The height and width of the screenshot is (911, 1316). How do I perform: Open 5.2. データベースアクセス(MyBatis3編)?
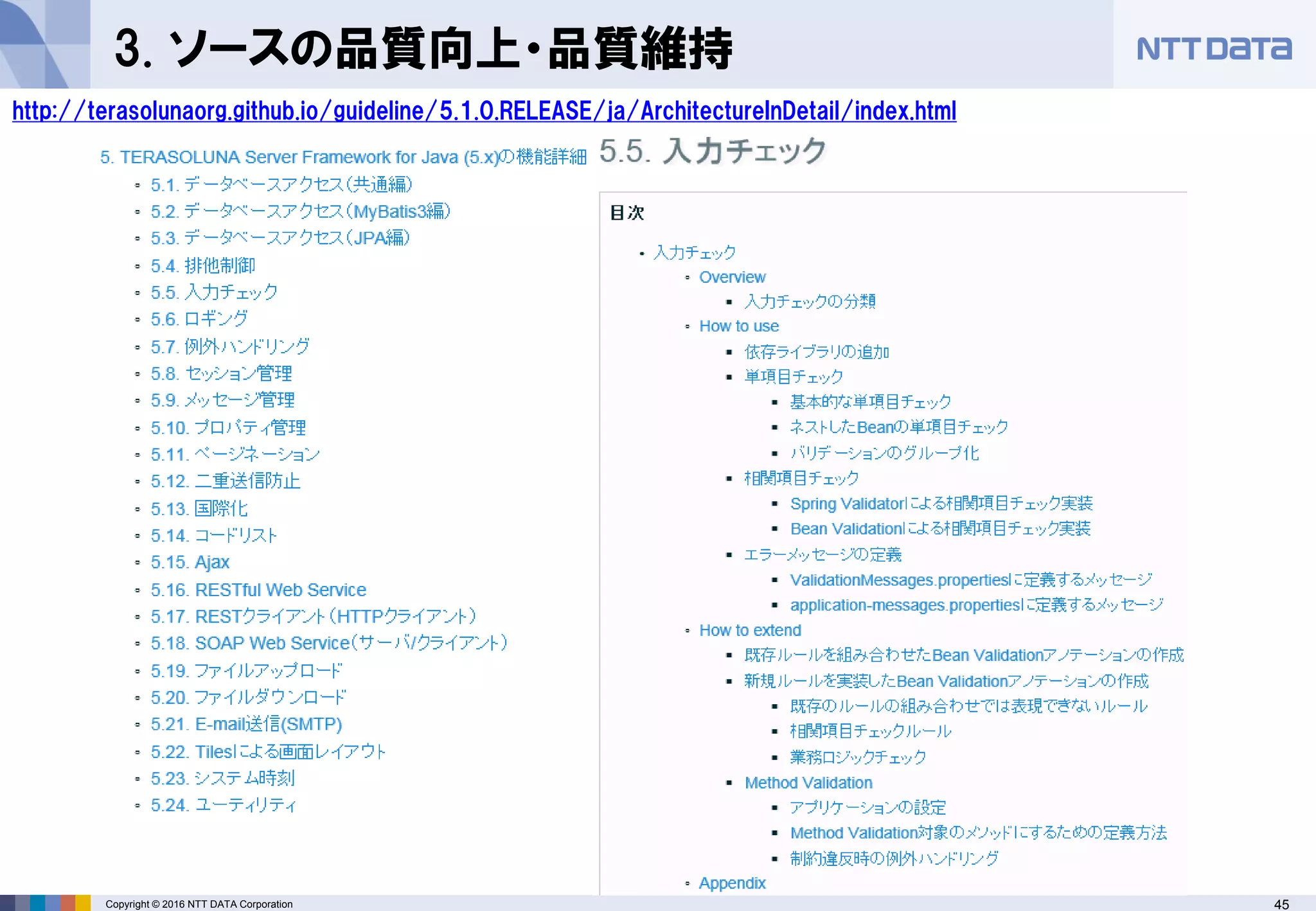tap(300, 211)
